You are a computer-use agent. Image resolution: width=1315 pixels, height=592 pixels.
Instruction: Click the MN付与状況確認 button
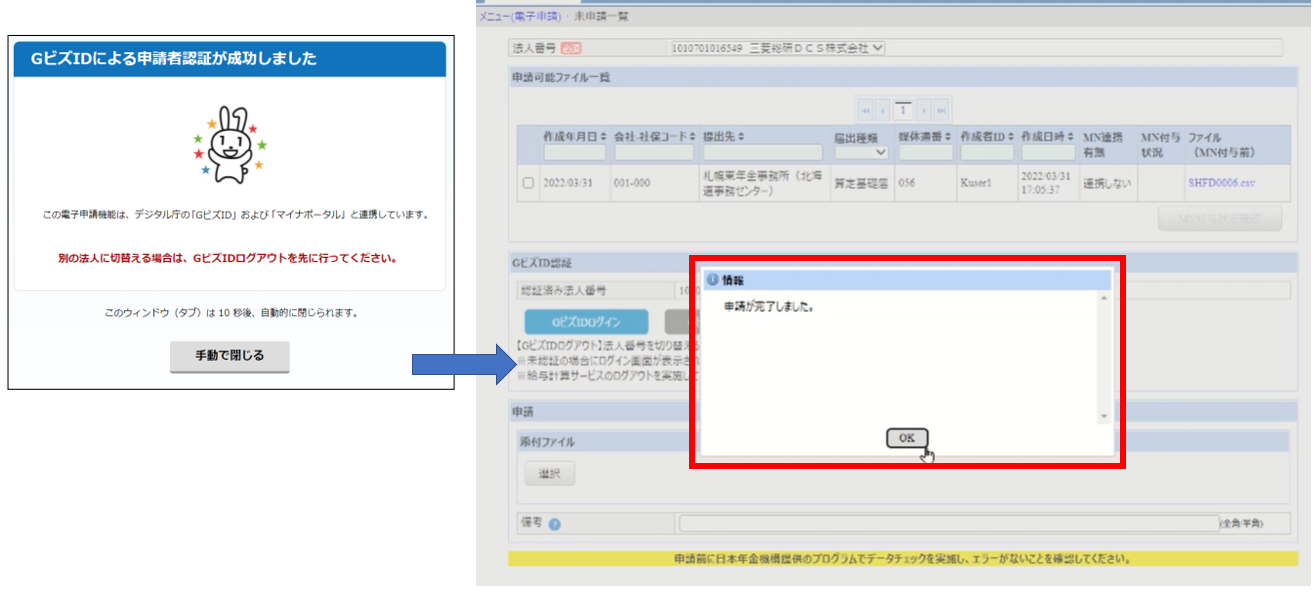tap(1219, 219)
